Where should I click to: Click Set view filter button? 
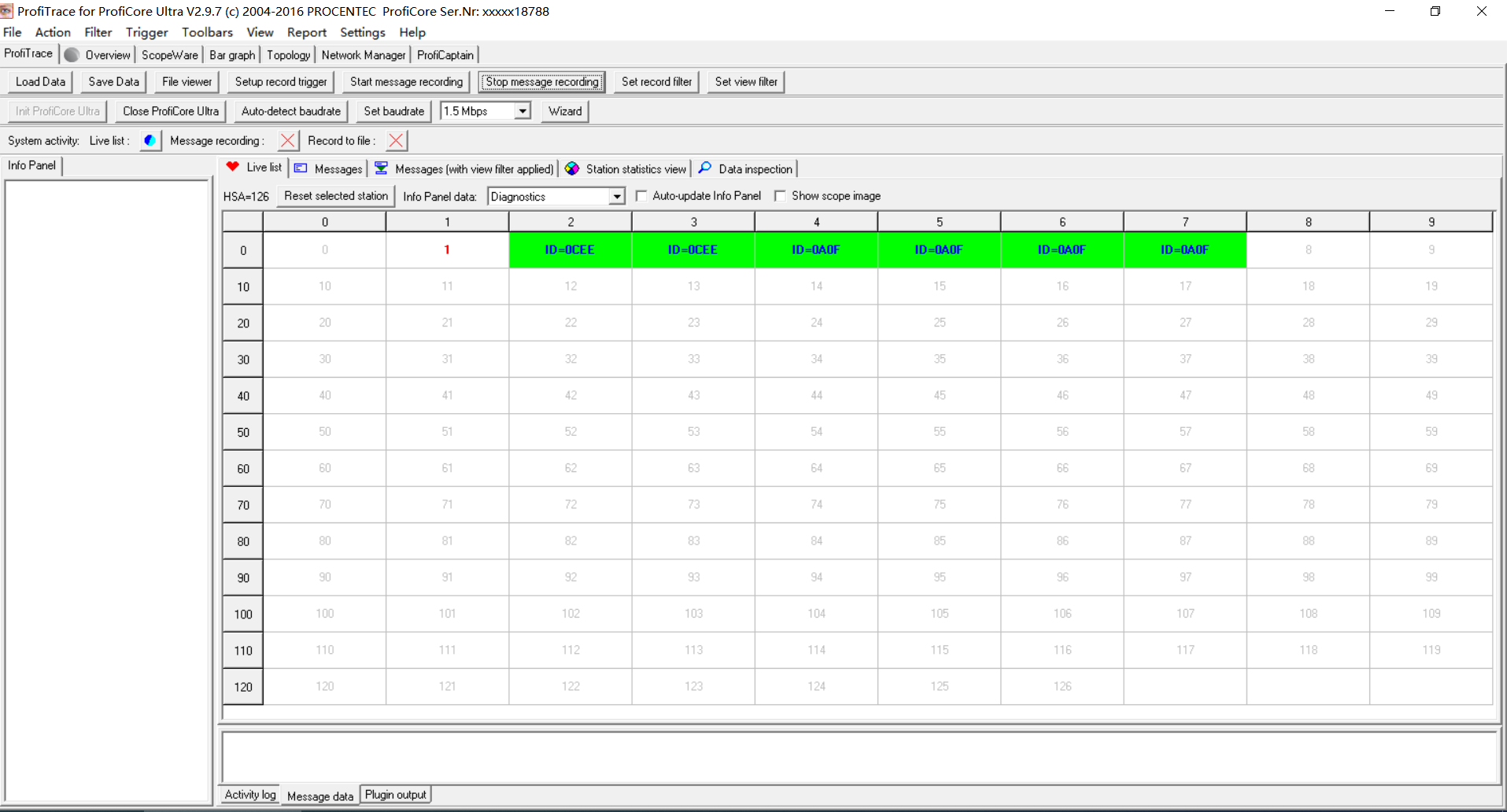pos(746,82)
